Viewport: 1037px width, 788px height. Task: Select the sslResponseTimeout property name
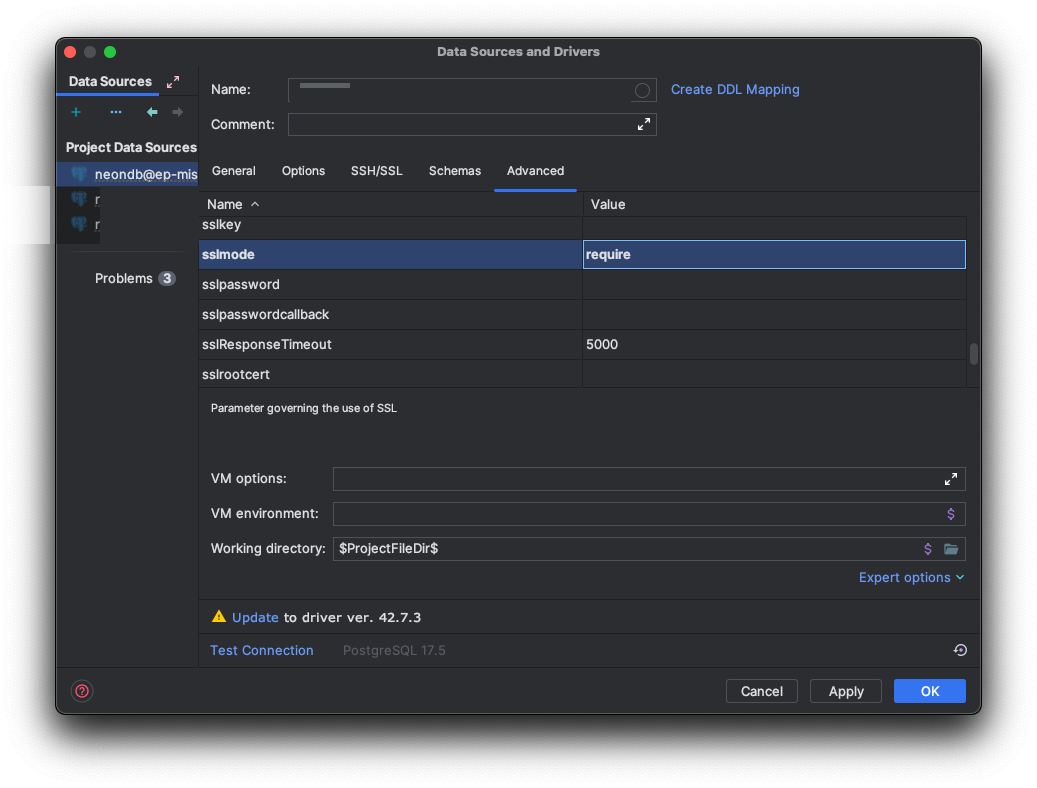[x=390, y=345]
